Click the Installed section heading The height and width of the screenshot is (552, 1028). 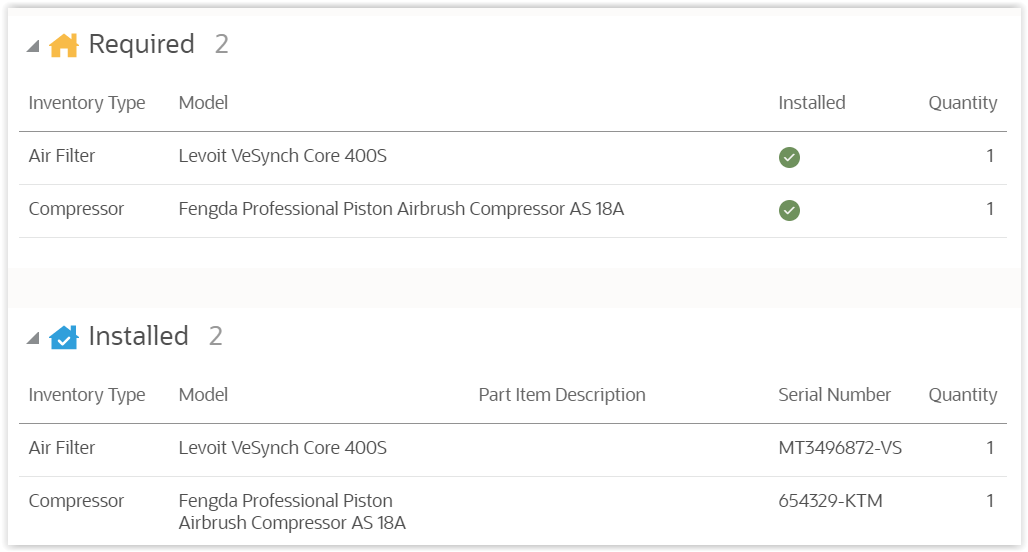(x=138, y=336)
